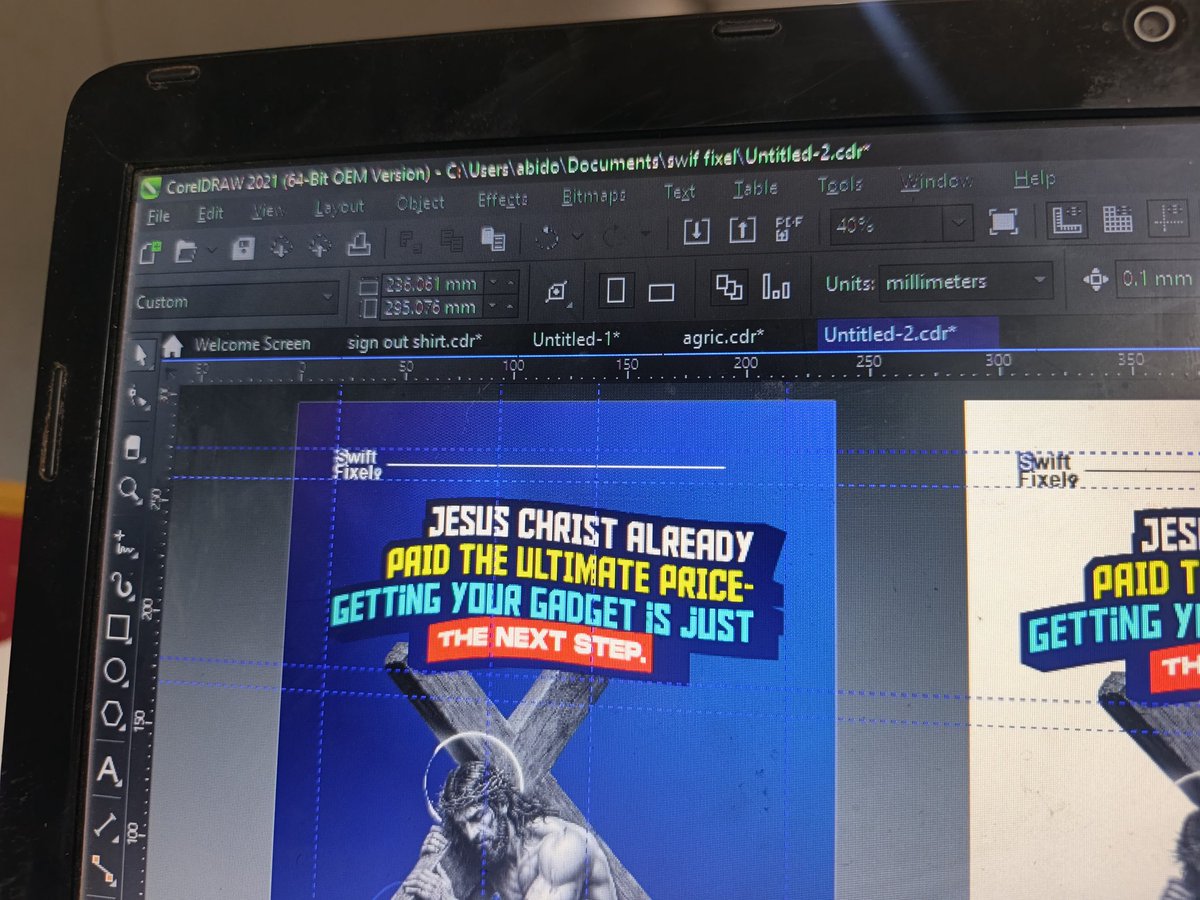
Task: Undo the last action
Action: click(547, 237)
